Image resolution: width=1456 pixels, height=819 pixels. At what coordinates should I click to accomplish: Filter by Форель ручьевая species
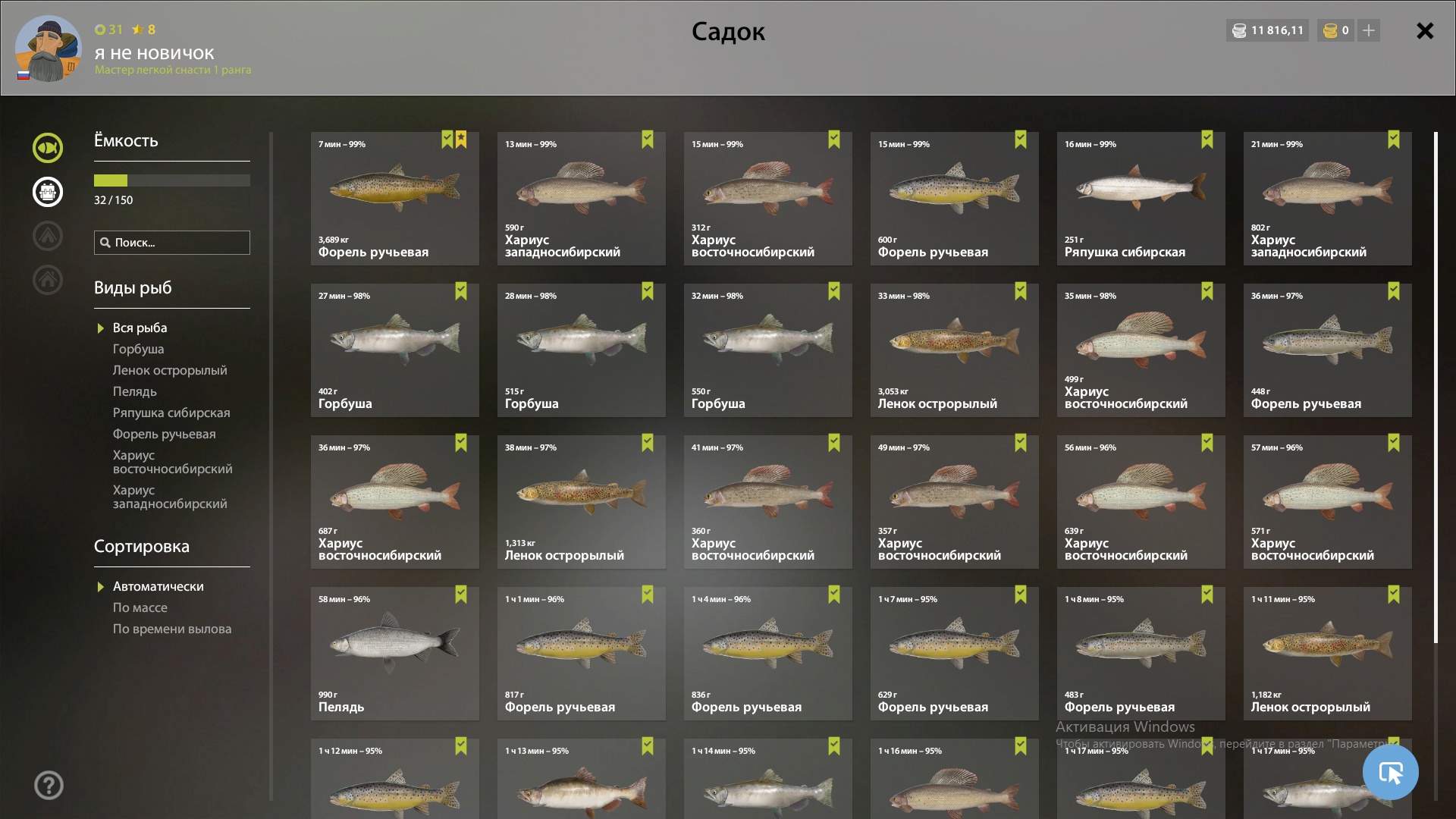(164, 434)
